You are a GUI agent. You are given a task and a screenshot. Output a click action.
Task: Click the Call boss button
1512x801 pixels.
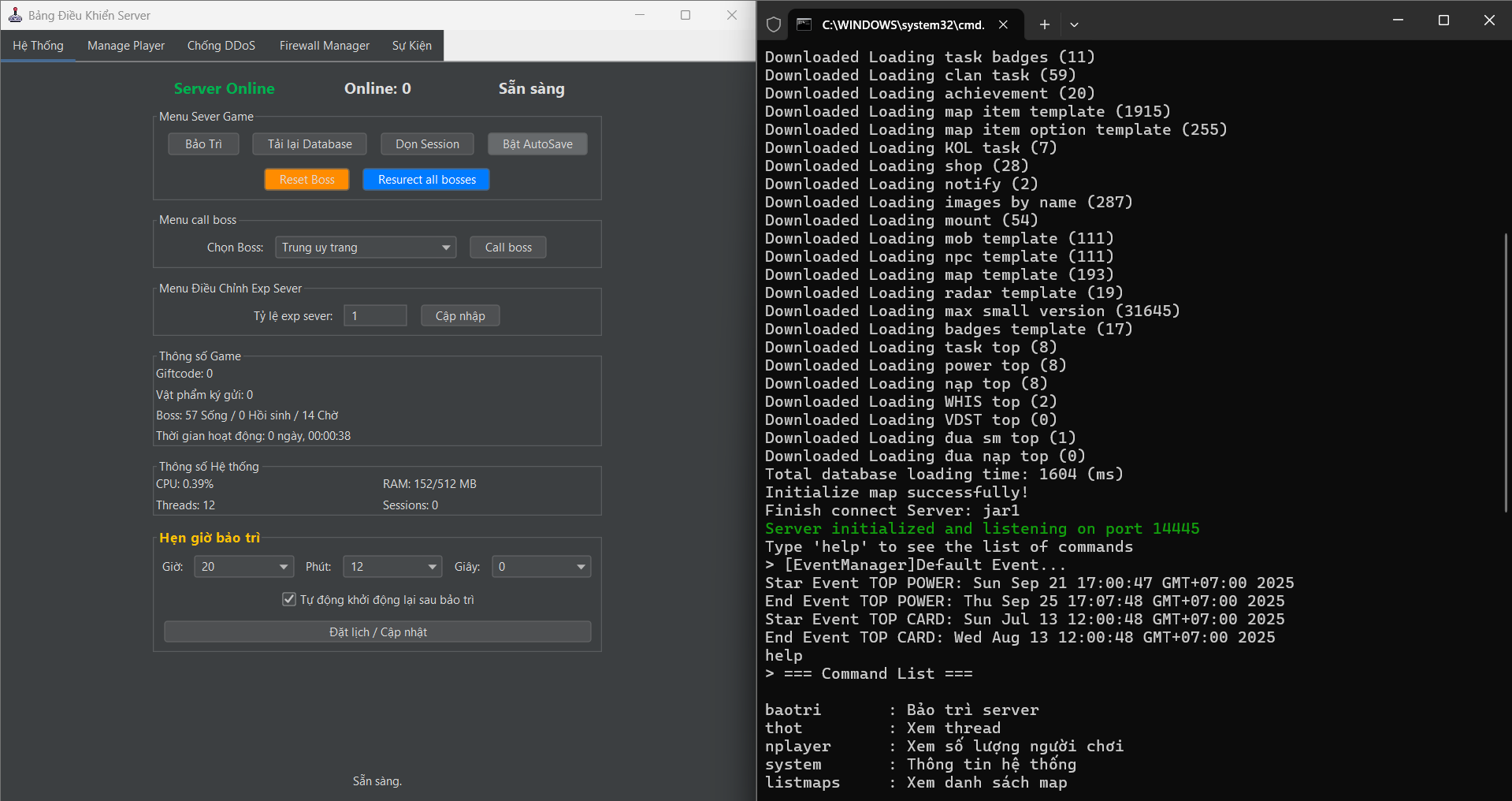(x=508, y=248)
